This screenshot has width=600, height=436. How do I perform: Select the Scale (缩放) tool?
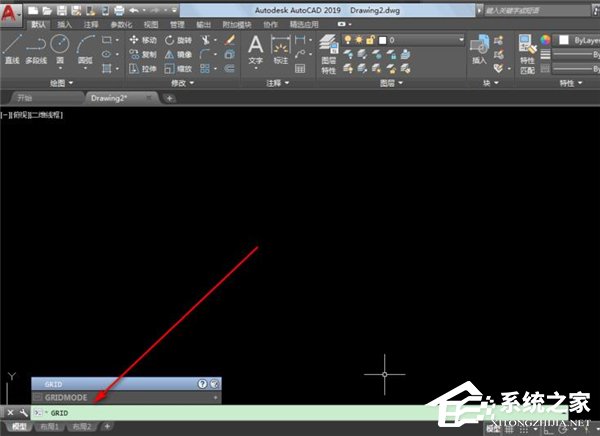point(178,69)
